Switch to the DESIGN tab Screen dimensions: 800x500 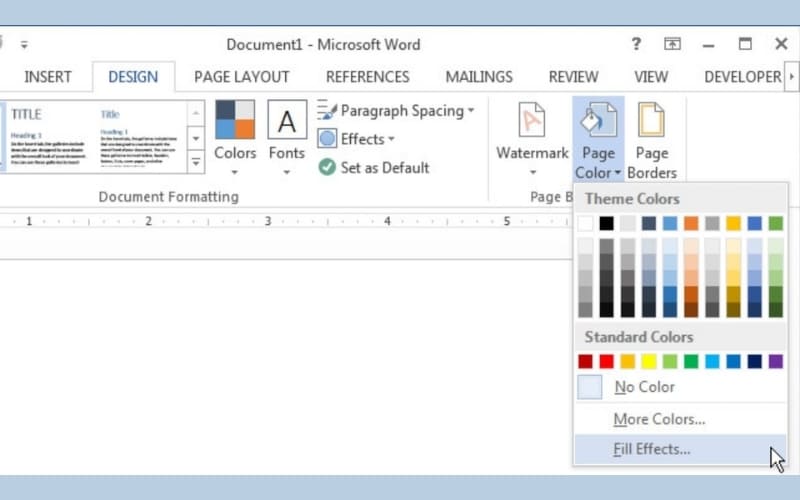133,77
